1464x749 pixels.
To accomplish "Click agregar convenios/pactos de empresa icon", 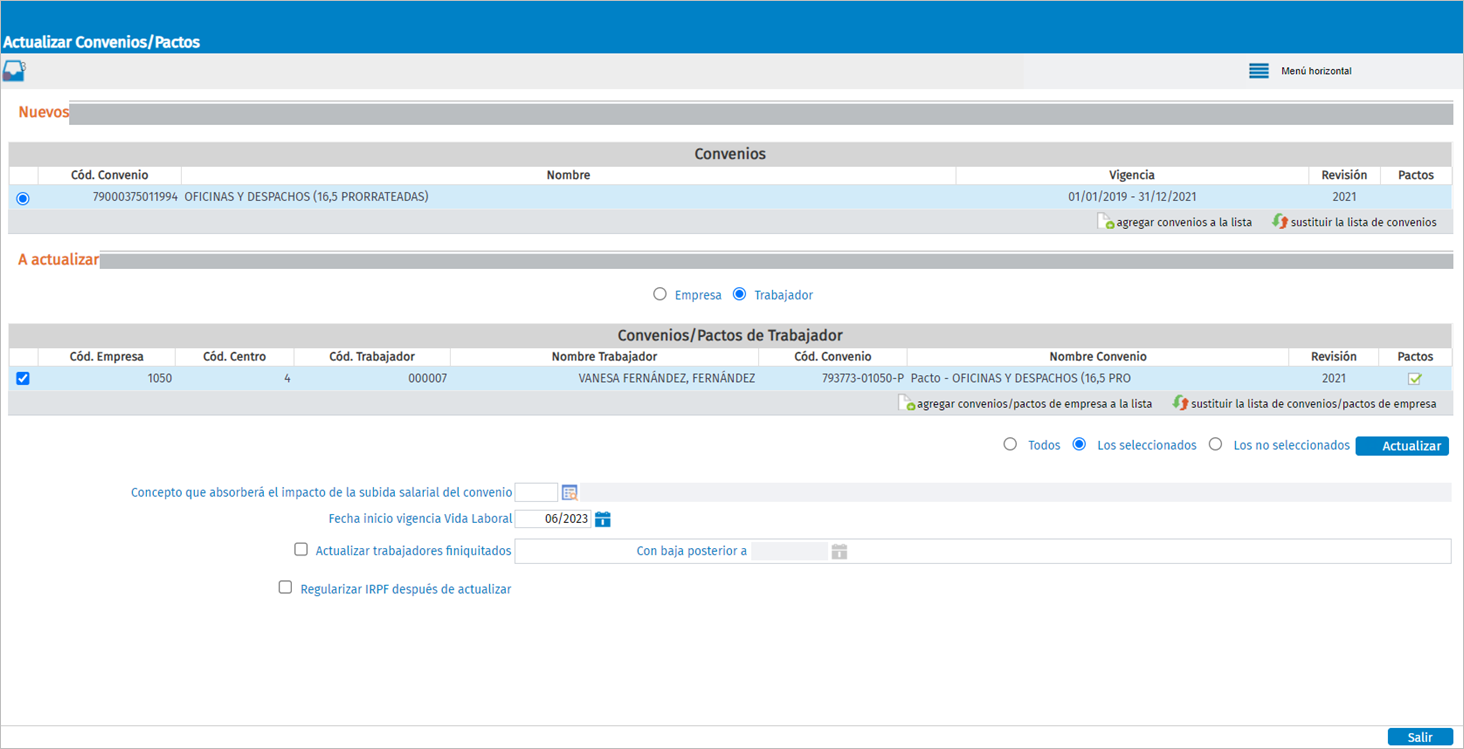I will pos(906,404).
